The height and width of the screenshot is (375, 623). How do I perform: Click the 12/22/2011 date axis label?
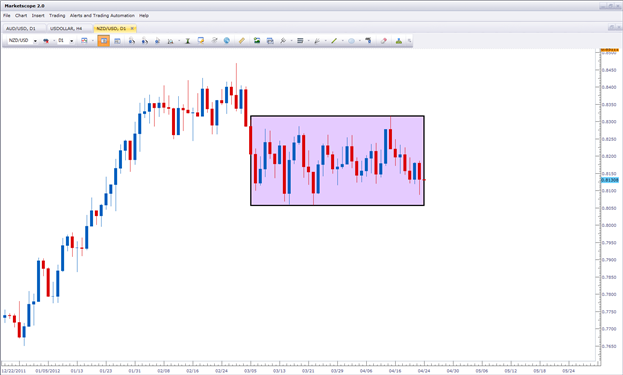point(14,371)
